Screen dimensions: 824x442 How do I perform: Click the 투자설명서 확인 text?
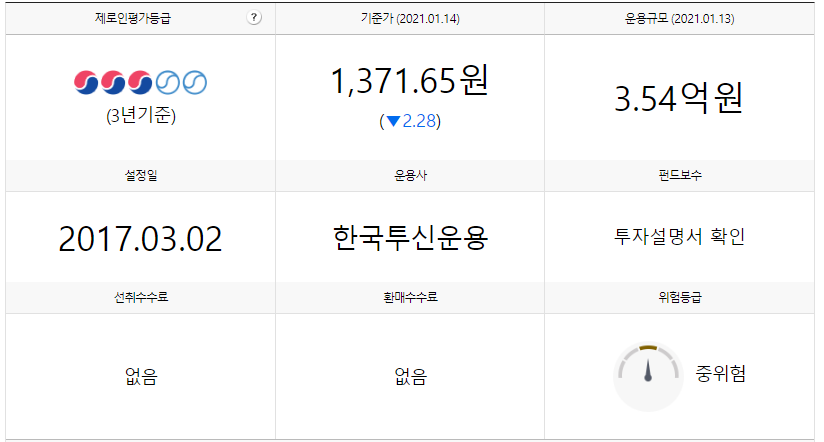point(679,237)
